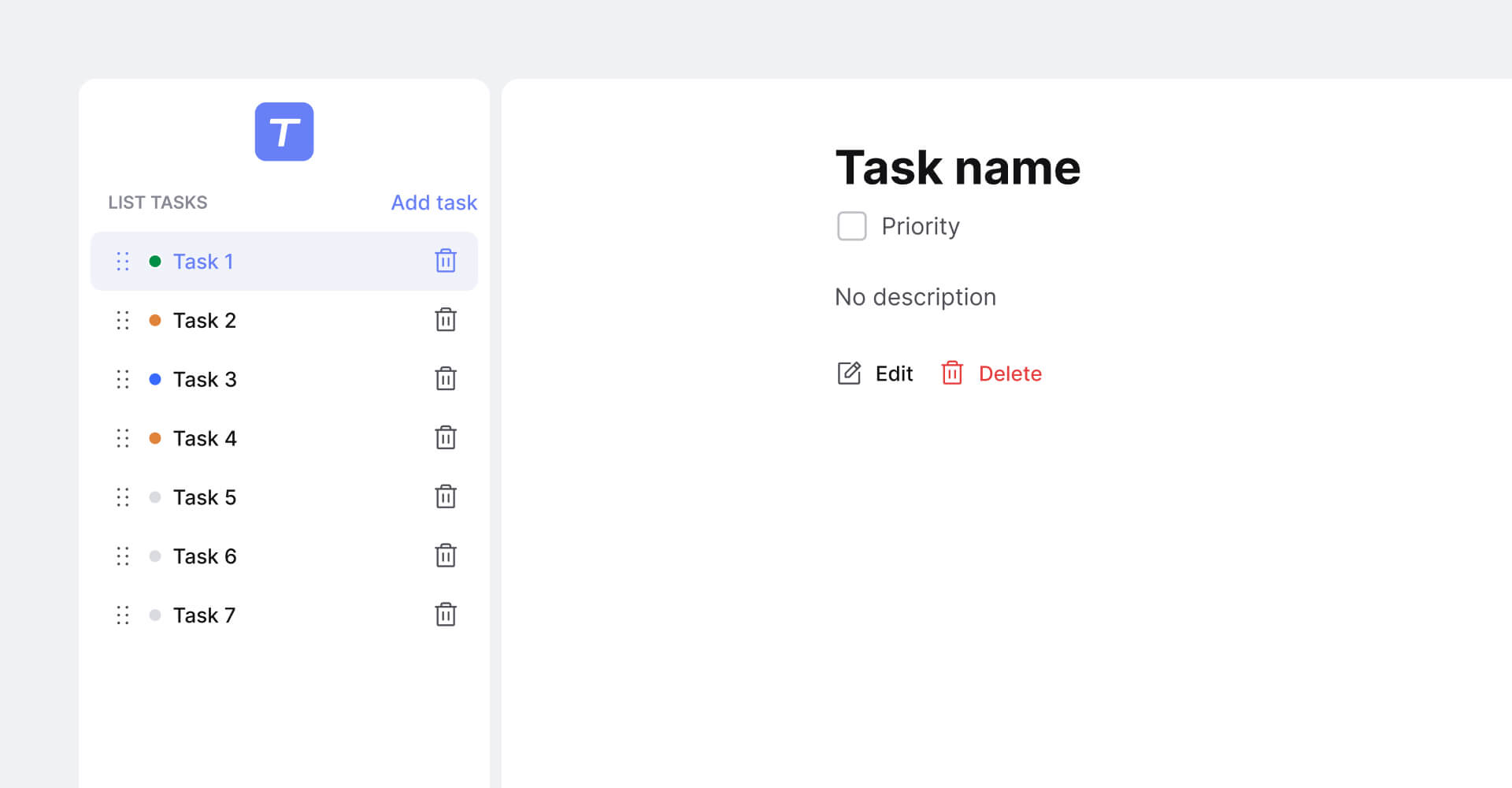Click the drag handle beside Task 2
The image size is (1512, 788).
(x=122, y=320)
